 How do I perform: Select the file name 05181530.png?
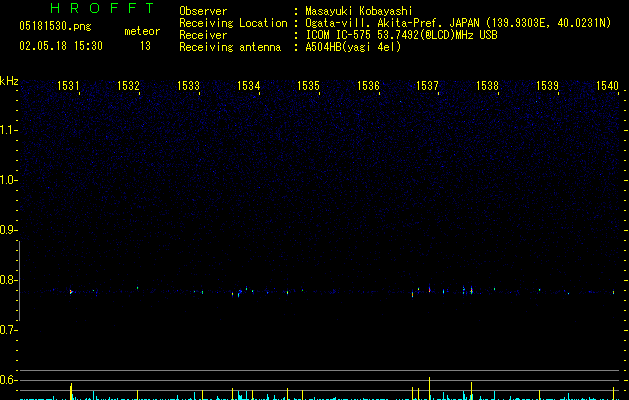[55, 27]
